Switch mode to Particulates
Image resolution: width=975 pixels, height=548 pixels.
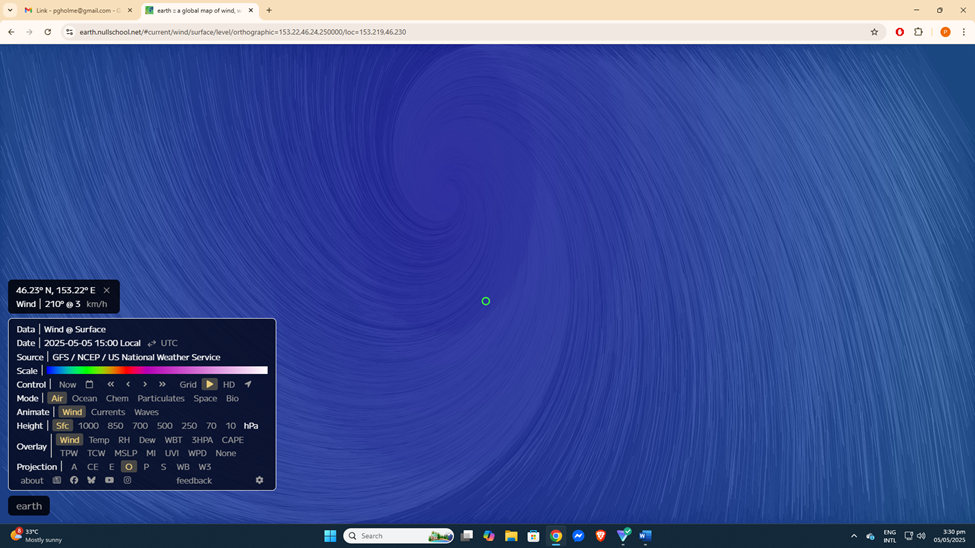coord(161,398)
